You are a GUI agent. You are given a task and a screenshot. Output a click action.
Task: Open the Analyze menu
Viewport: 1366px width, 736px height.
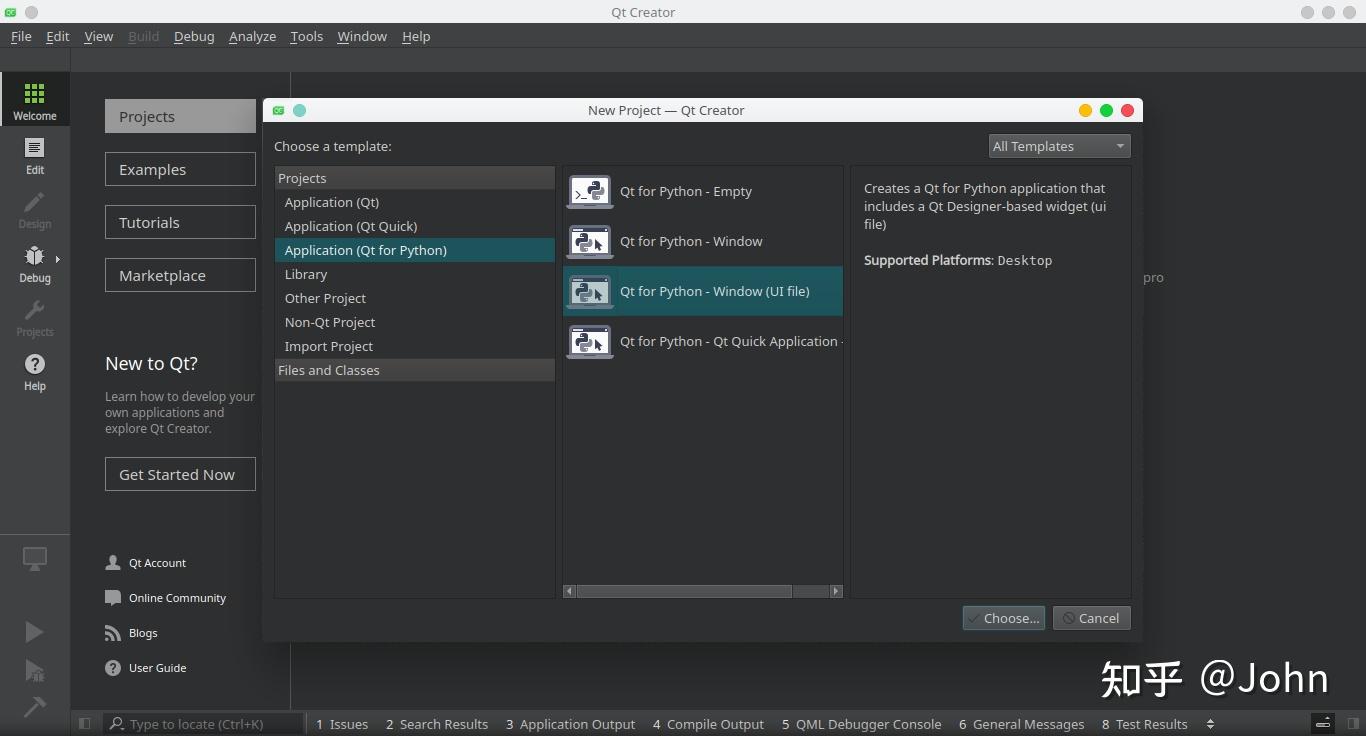click(x=252, y=36)
